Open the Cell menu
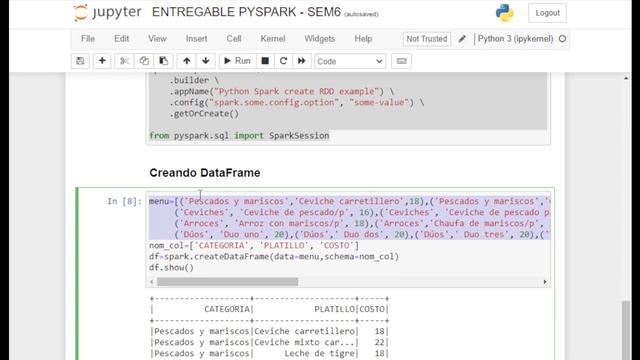Image resolution: width=640 pixels, height=360 pixels. point(234,39)
